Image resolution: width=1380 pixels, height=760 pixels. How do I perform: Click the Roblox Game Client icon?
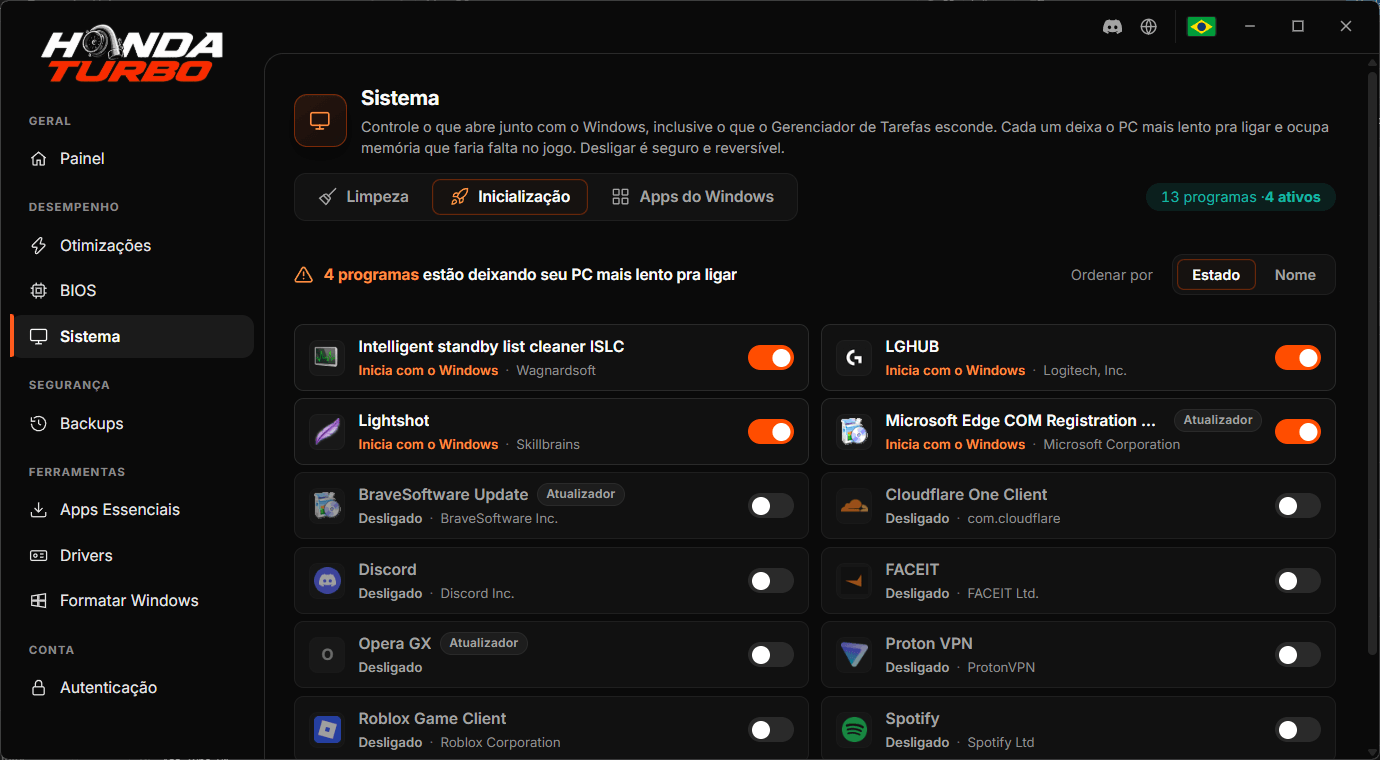tap(327, 729)
